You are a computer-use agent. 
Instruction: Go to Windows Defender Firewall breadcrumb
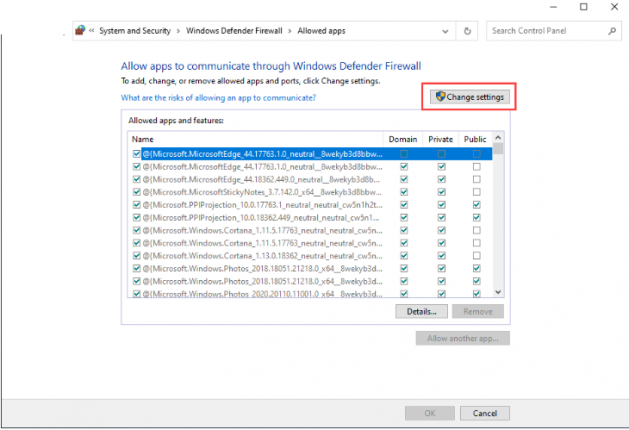coord(234,31)
